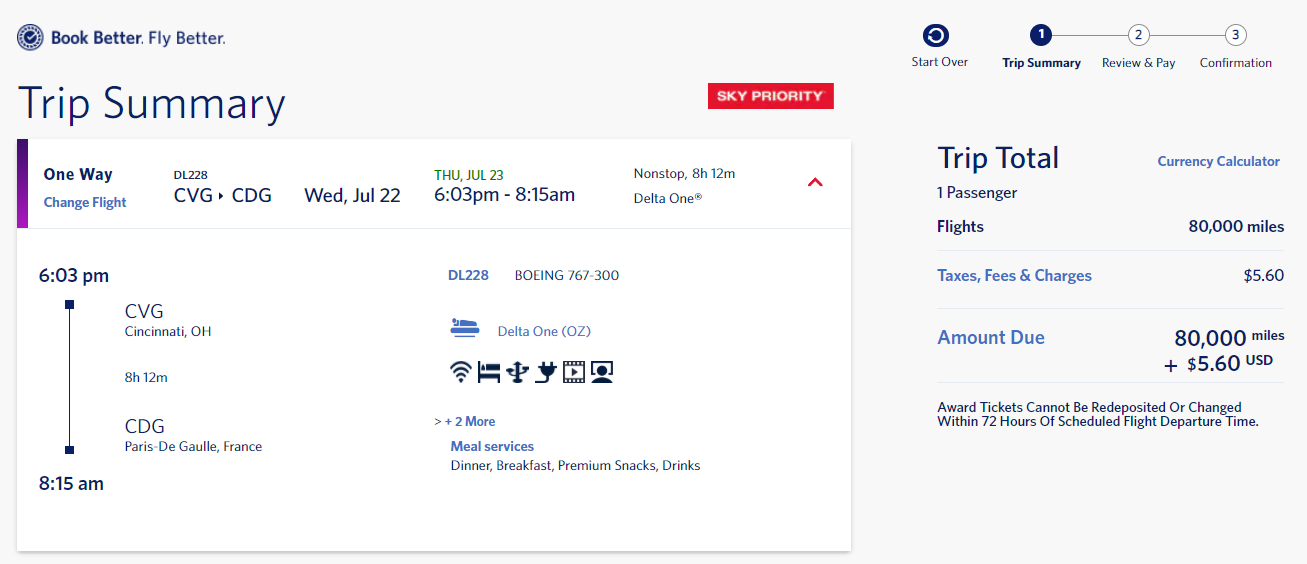The height and width of the screenshot is (564, 1307).
Task: Click the video entertainment amenity icon
Action: (573, 372)
